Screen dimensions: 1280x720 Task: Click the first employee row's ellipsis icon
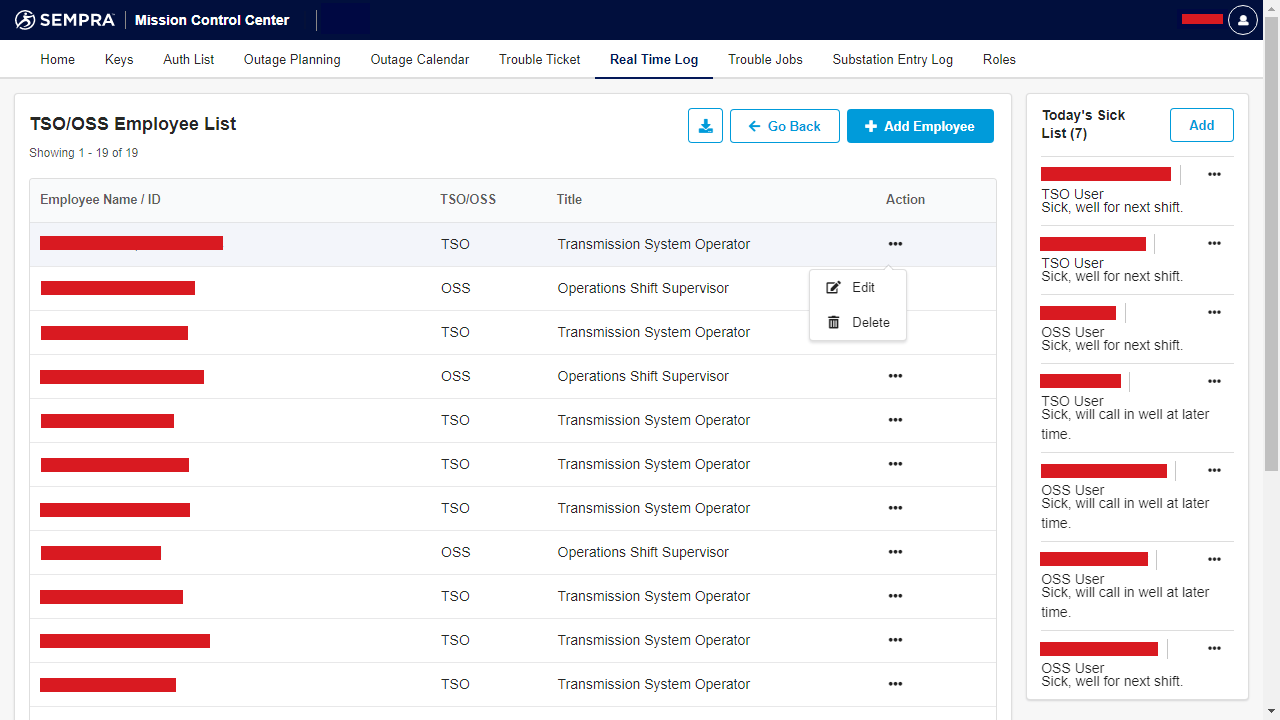pyautogui.click(x=895, y=244)
